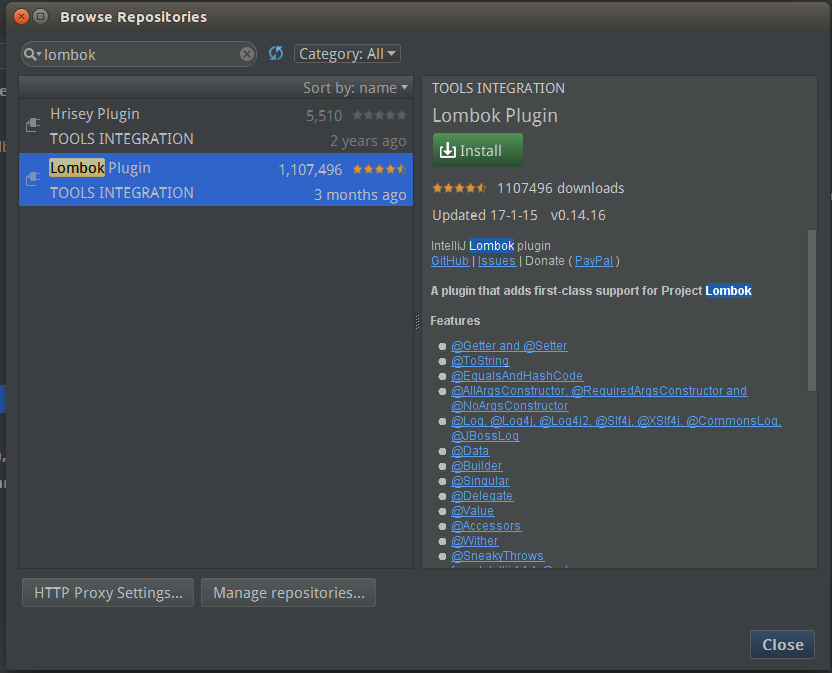Click the Lombok Plugin rating stars in list
Image resolution: width=832 pixels, height=673 pixels.
(x=379, y=169)
